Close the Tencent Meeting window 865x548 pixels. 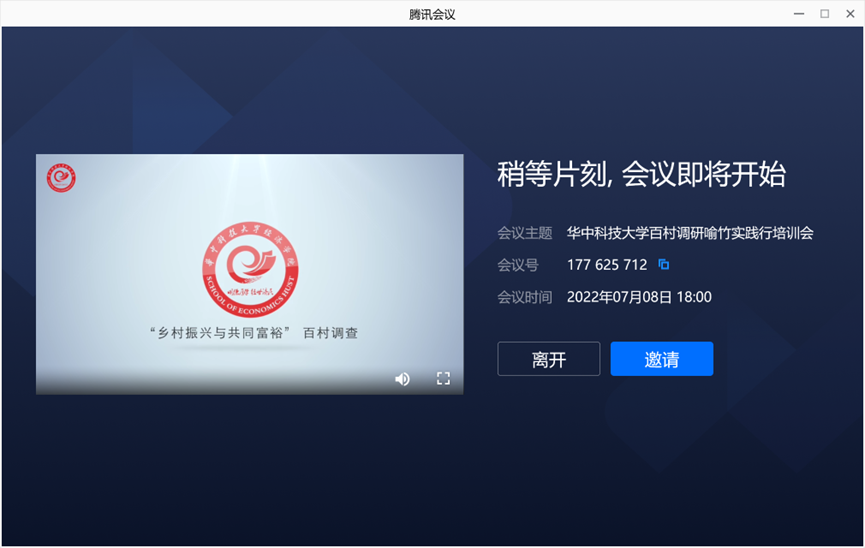click(x=849, y=13)
